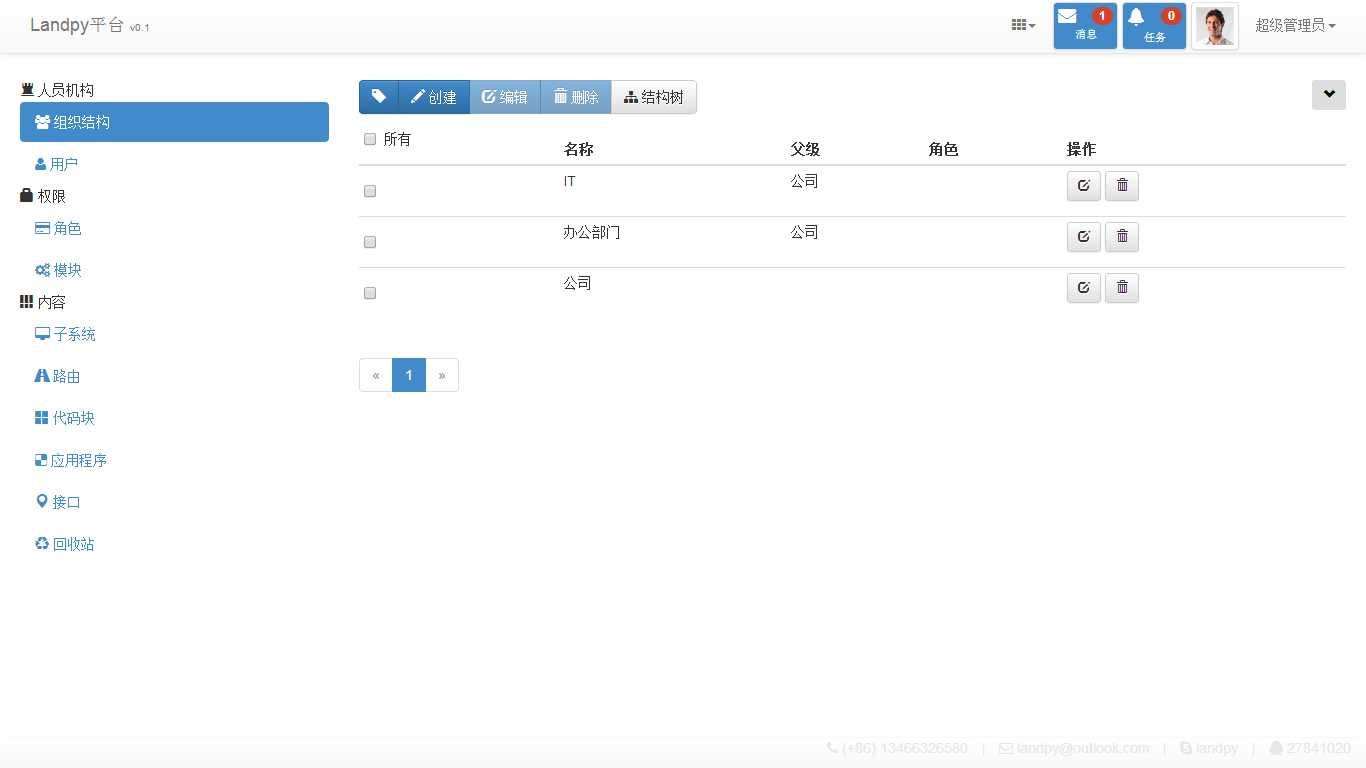Image resolution: width=1366 pixels, height=768 pixels.
Task: Check the IT row checkbox
Action: click(370, 191)
